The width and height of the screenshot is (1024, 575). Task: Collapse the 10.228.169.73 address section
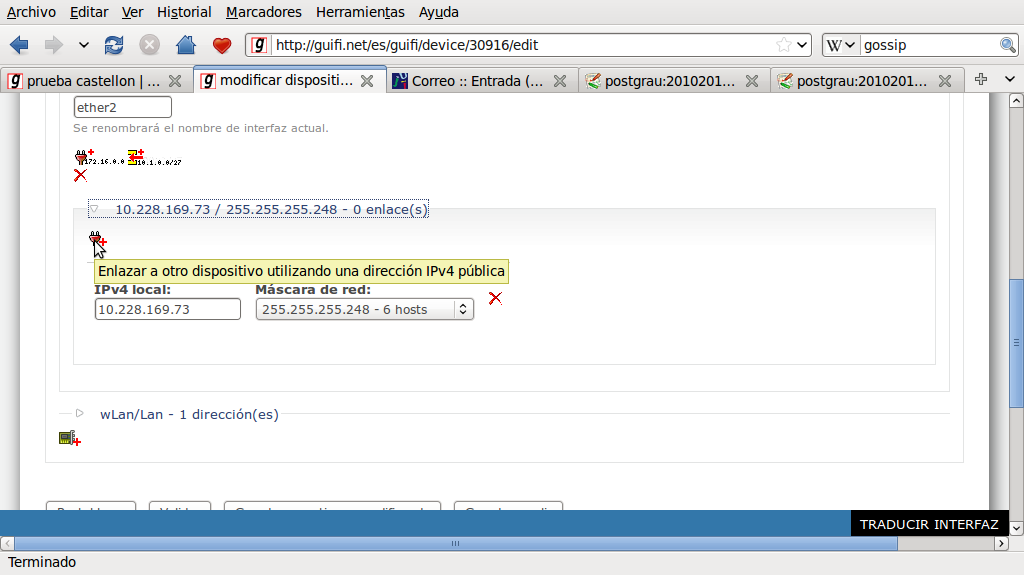95,210
